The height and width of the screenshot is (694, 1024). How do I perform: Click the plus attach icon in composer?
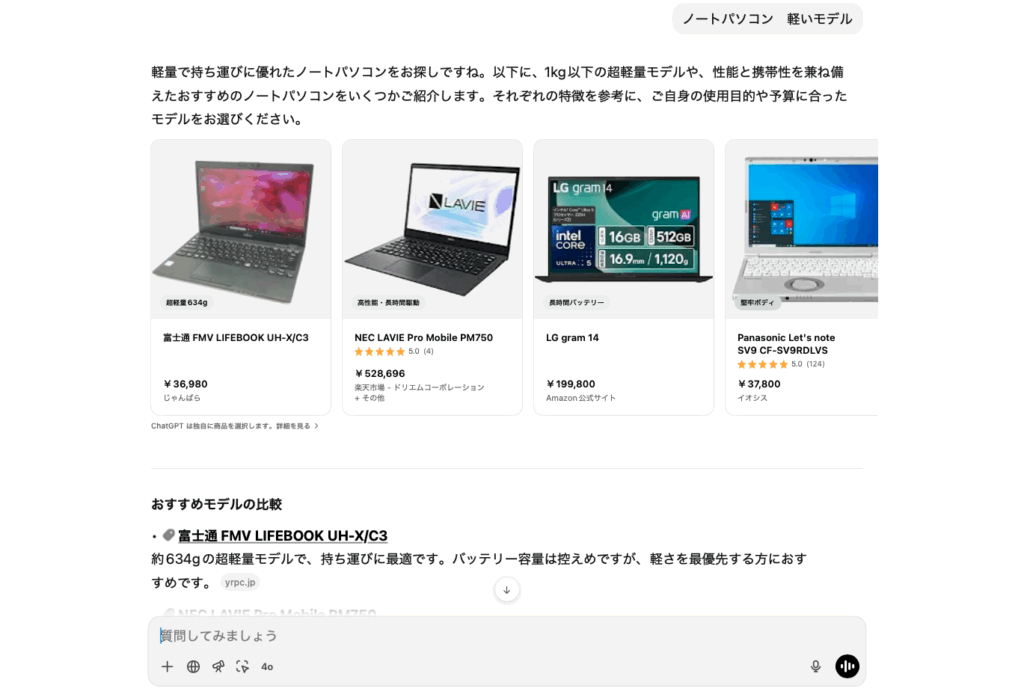point(167,667)
